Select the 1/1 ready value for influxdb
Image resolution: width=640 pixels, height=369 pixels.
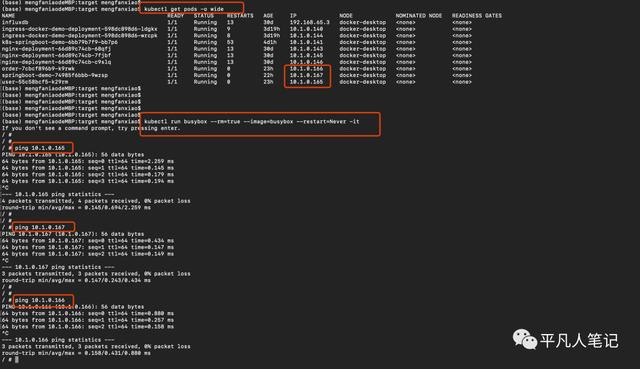point(172,22)
